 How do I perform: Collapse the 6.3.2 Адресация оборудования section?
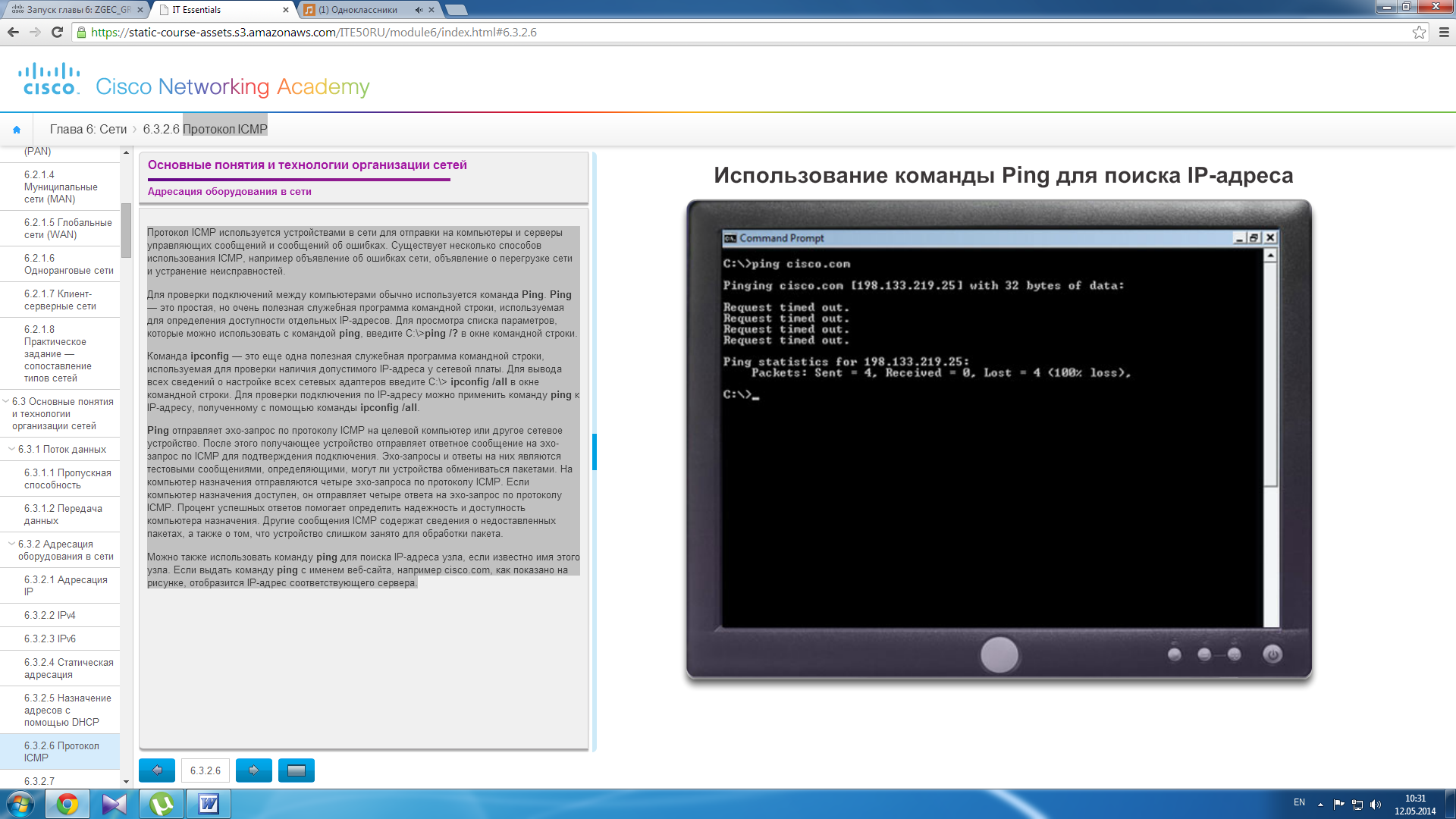pos(11,544)
